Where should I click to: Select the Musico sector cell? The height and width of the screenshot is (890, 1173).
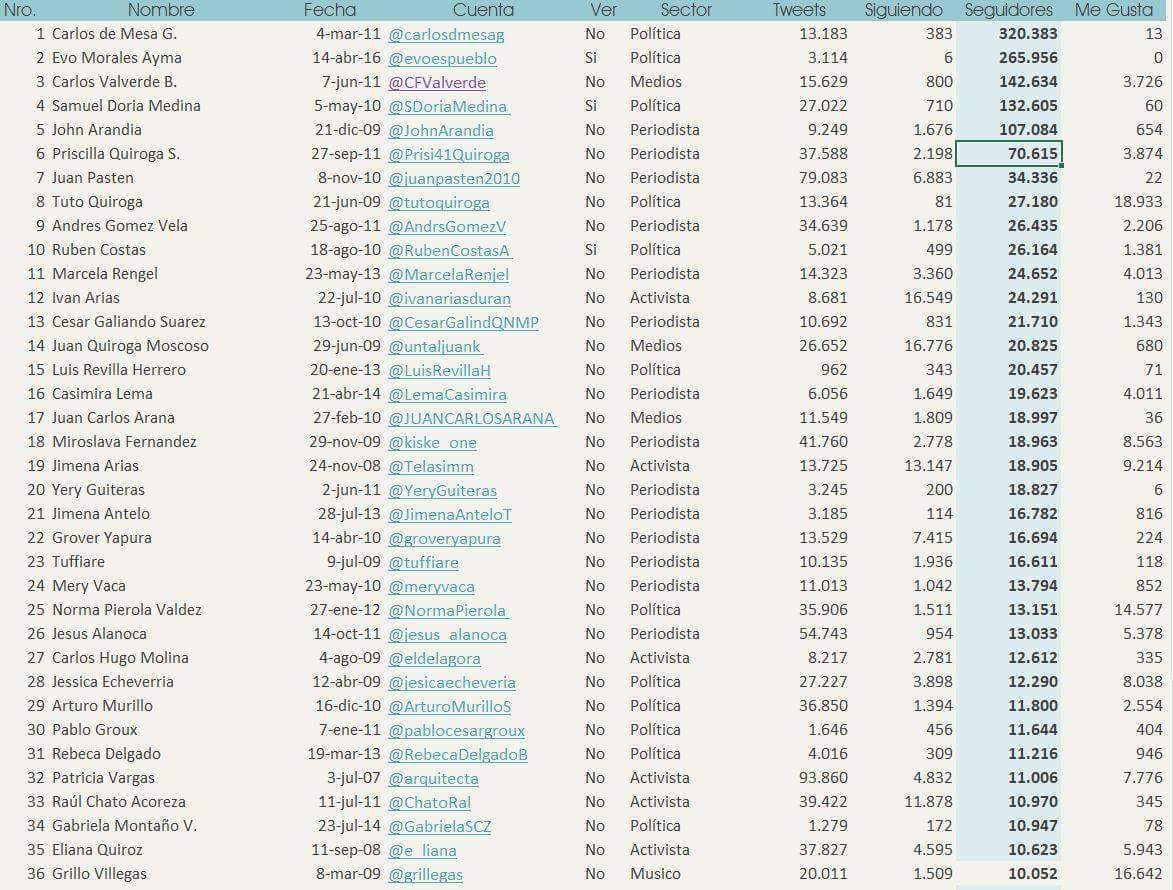click(655, 874)
